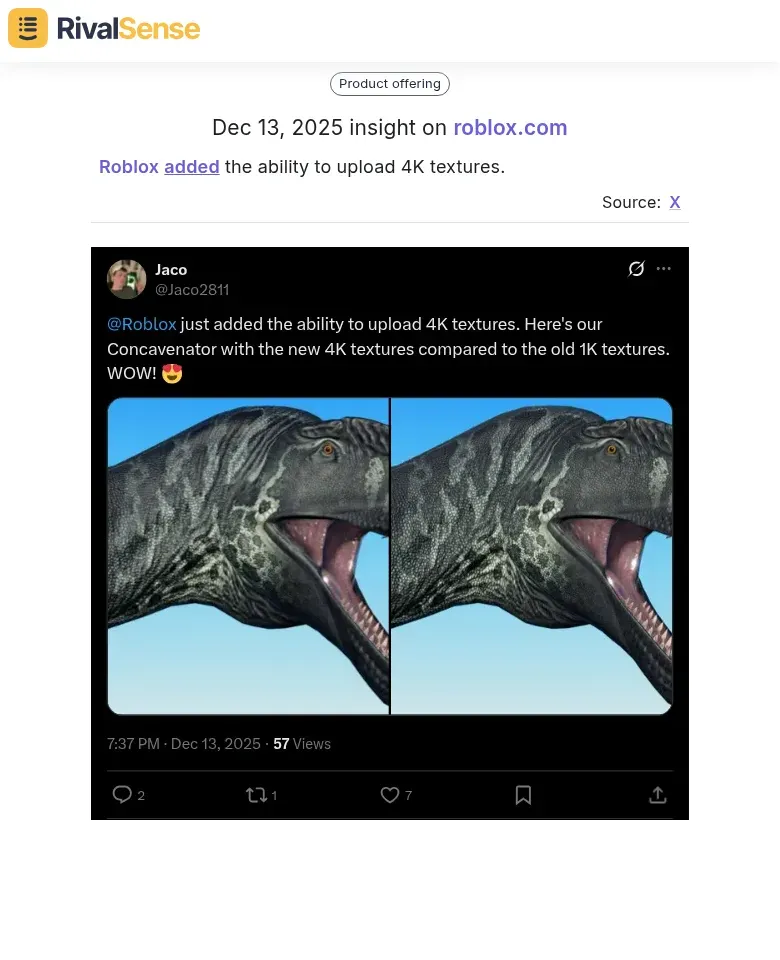The width and height of the screenshot is (780, 960).
Task: Click the @Roblox mention in the tweet
Action: click(141, 324)
